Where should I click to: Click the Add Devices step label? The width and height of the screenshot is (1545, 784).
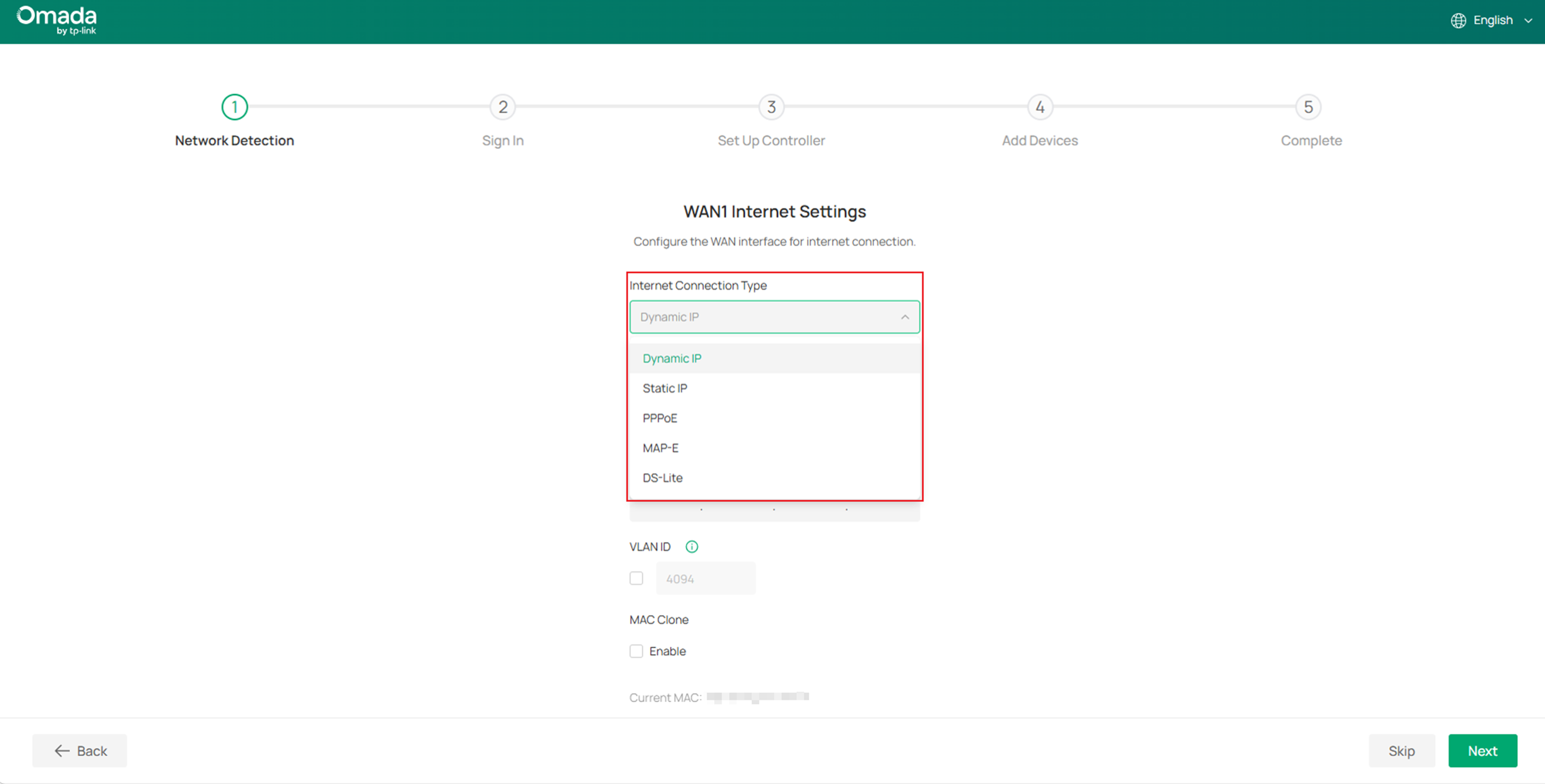coord(1039,140)
